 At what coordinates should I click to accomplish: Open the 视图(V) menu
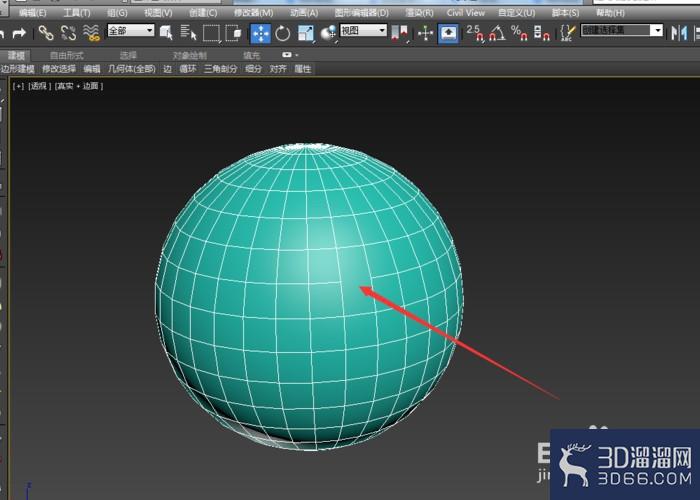[158, 13]
